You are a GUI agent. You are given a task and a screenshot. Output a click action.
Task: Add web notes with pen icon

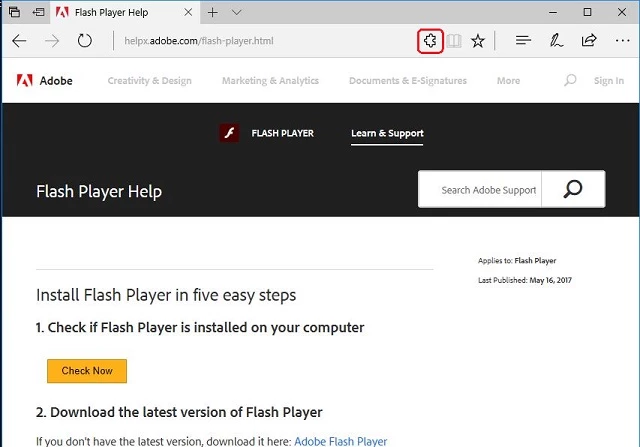[556, 40]
